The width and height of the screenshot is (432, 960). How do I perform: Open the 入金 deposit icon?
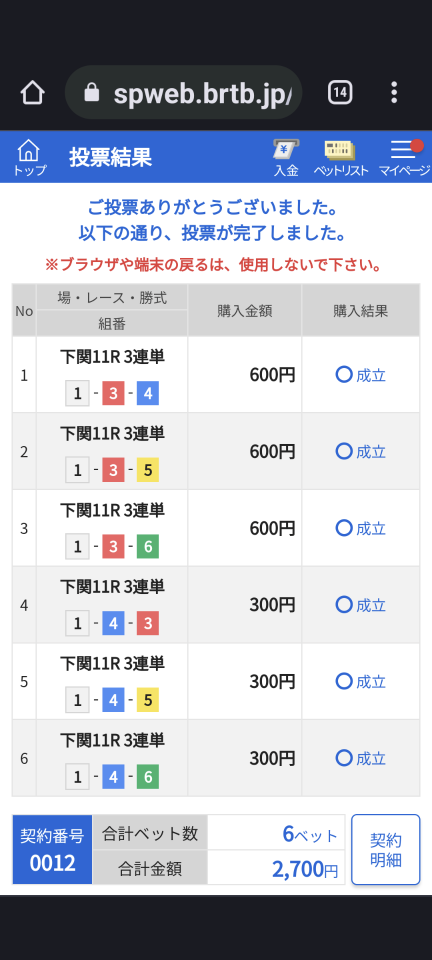tap(286, 157)
